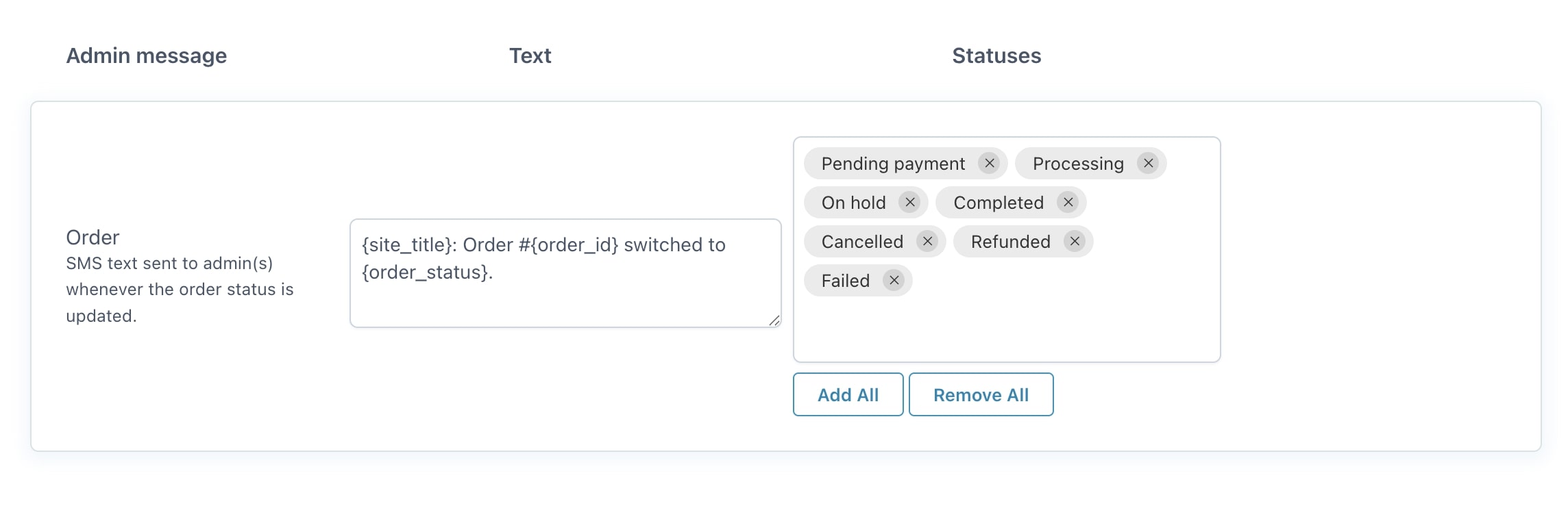
Task: Remove the Pending payment status tag
Action: [989, 164]
